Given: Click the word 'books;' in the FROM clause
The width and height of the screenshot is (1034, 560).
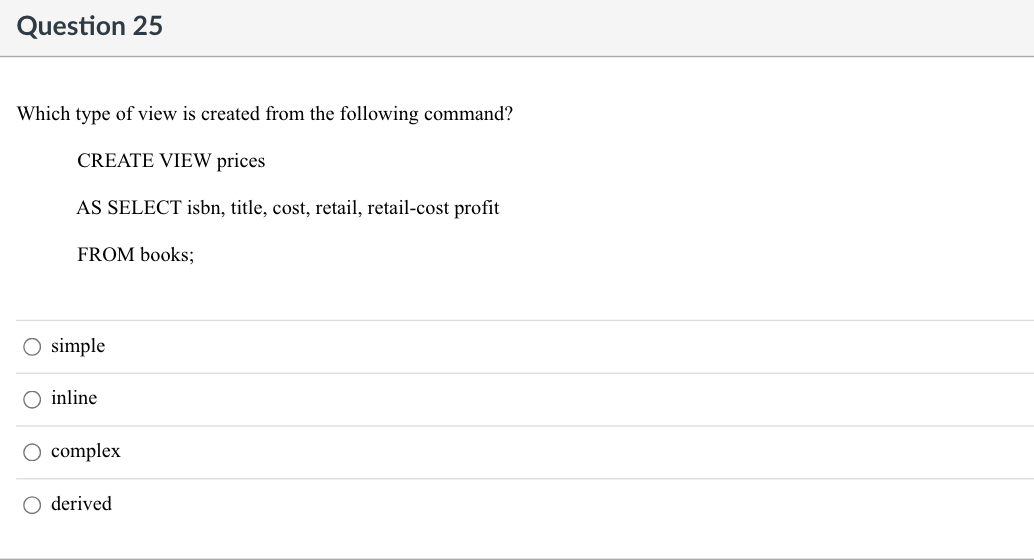Looking at the screenshot, I should coord(167,255).
